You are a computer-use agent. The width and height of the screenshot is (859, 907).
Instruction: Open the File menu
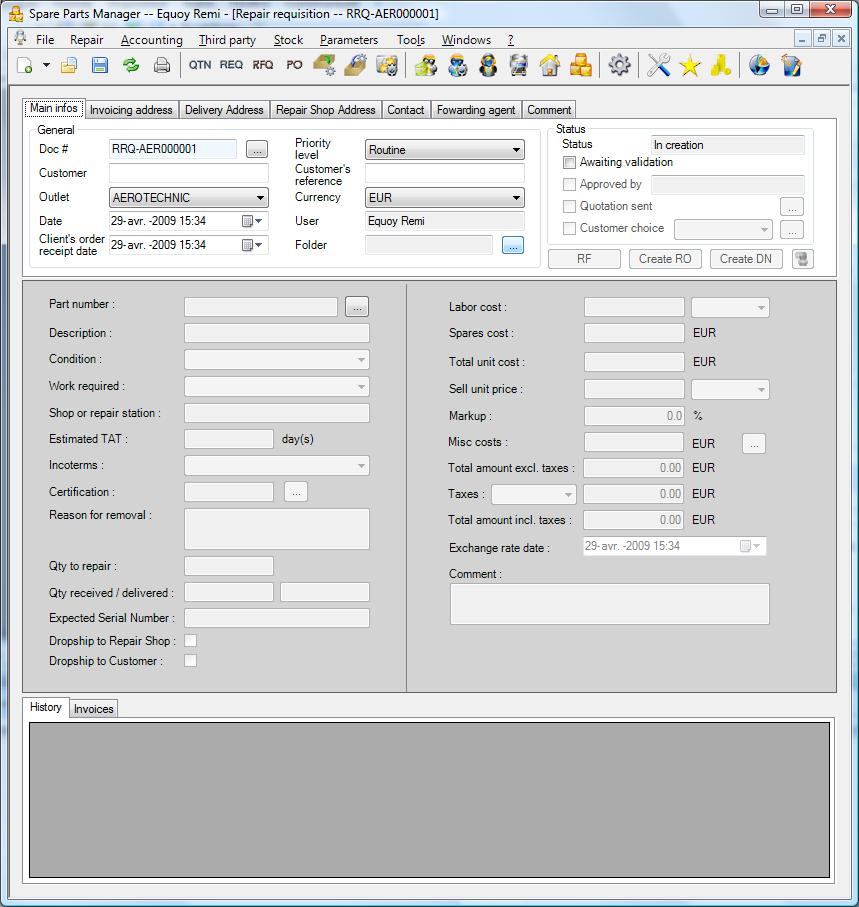pos(45,40)
